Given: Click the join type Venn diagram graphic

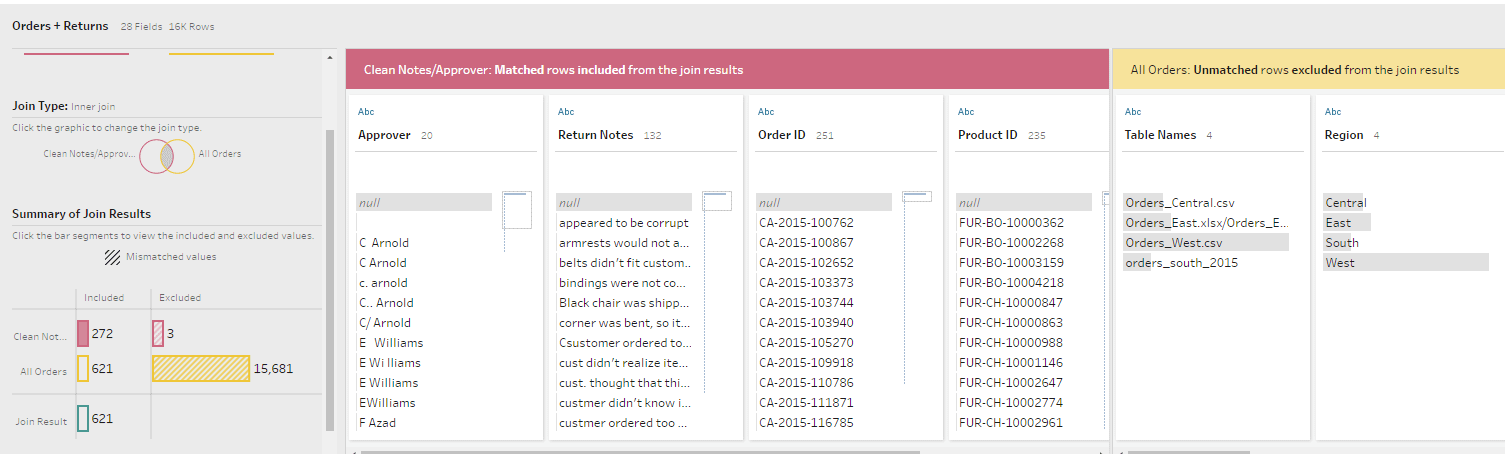Looking at the screenshot, I should [x=167, y=156].
